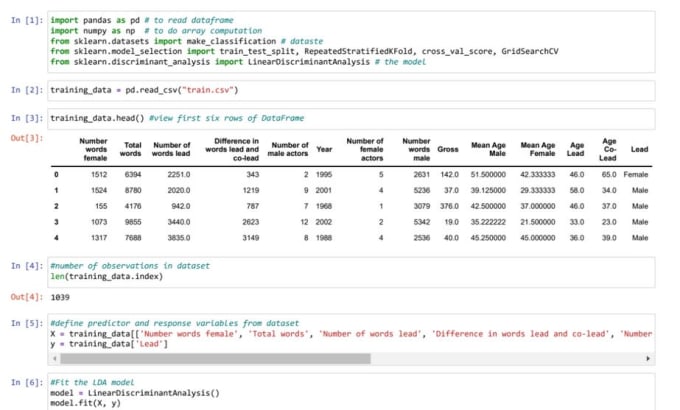Click the horizontal scrollbar thumb in cell 5
Screen dimensions: 680x410
click(x=216, y=359)
